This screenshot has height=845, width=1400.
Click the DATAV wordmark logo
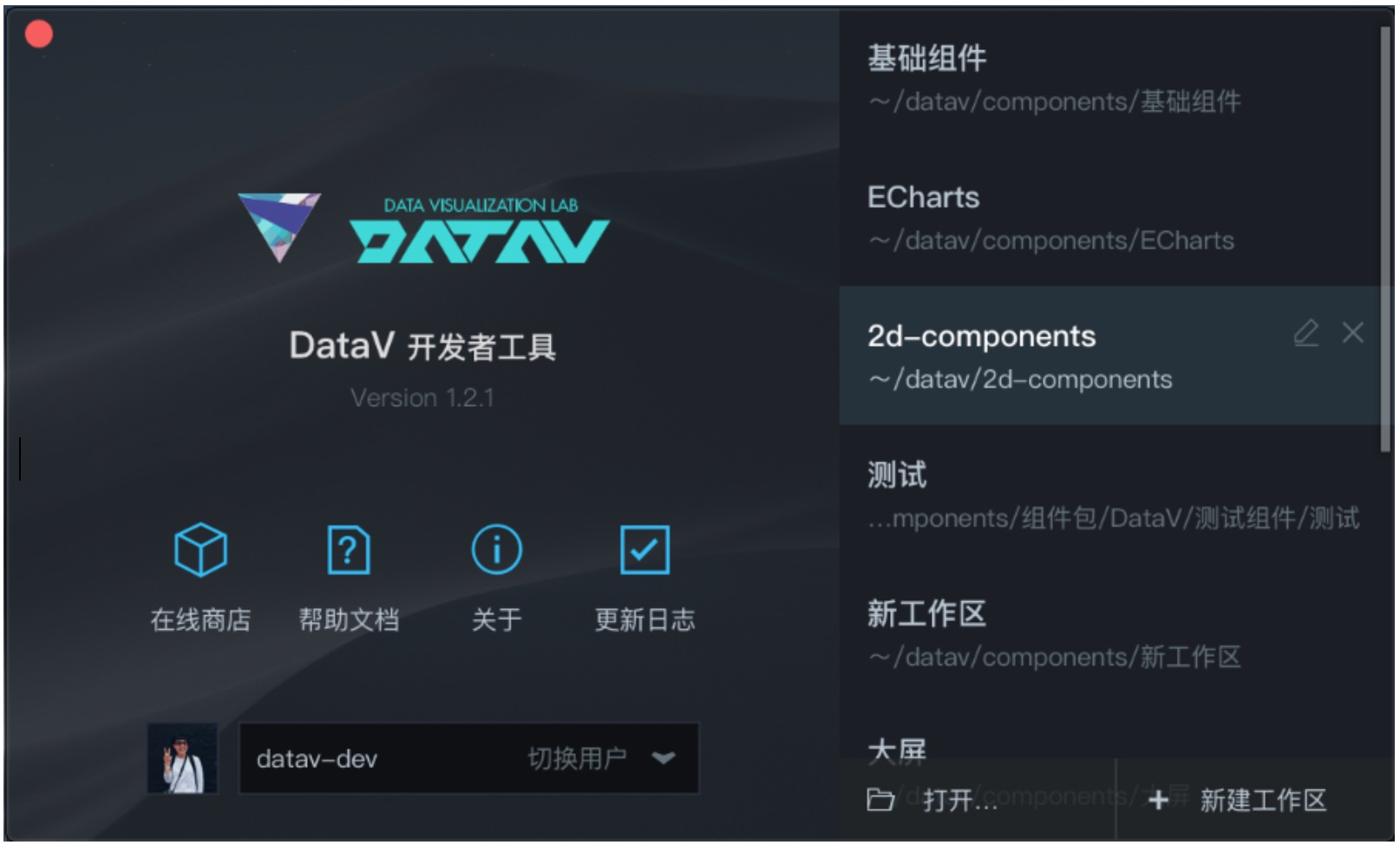click(x=480, y=240)
